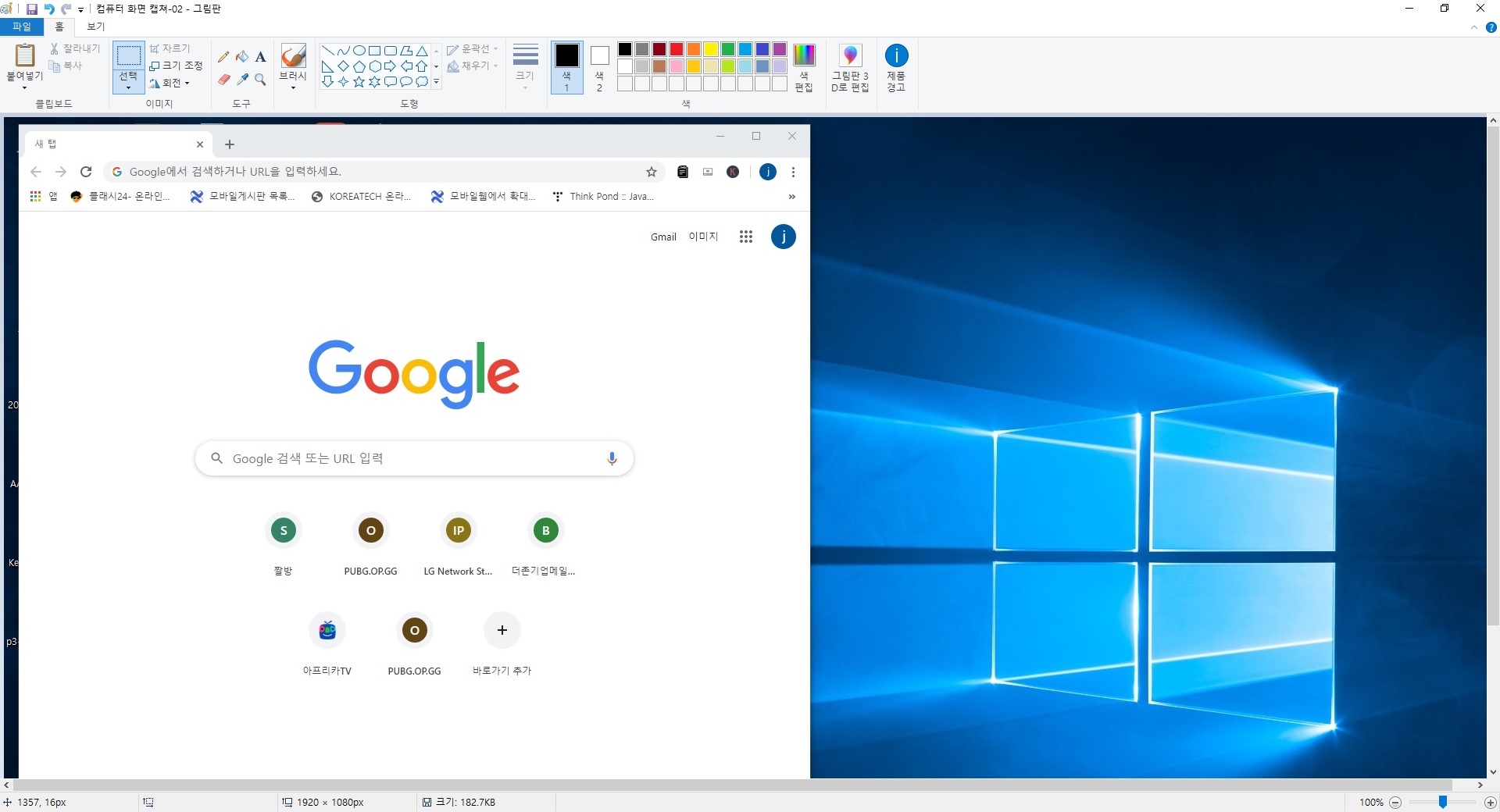The height and width of the screenshot is (812, 1500).
Task: Open the File (파일) menu
Action: 22,27
